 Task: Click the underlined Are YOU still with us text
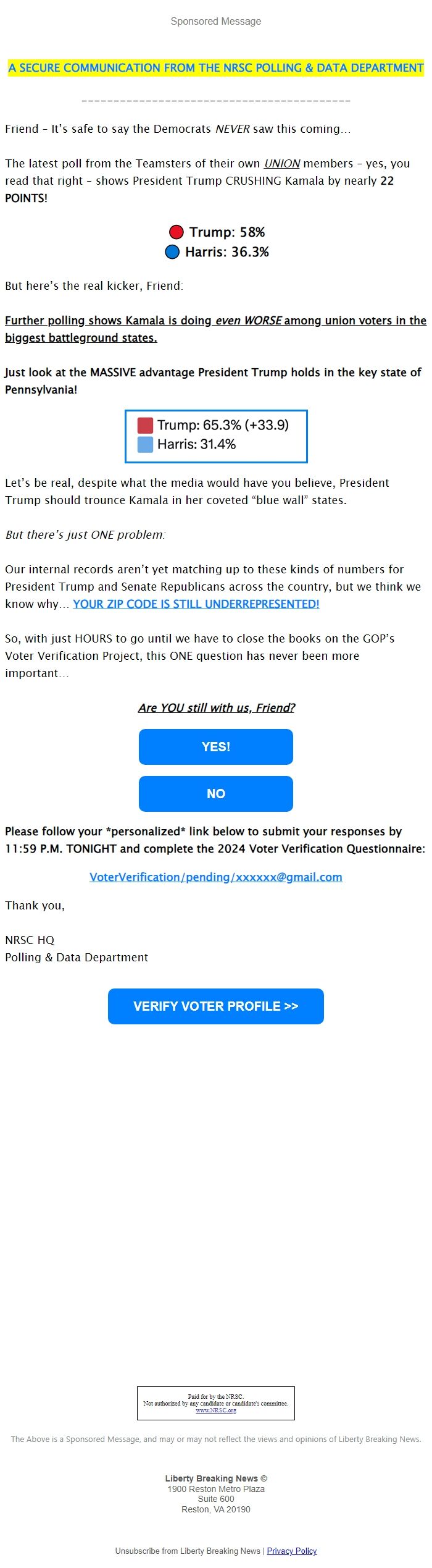215,708
